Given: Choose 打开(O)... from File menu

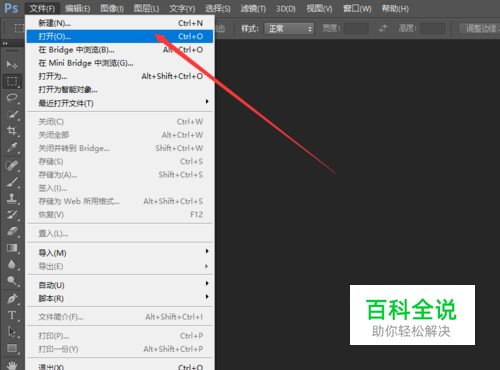Looking at the screenshot, I should (120, 36).
